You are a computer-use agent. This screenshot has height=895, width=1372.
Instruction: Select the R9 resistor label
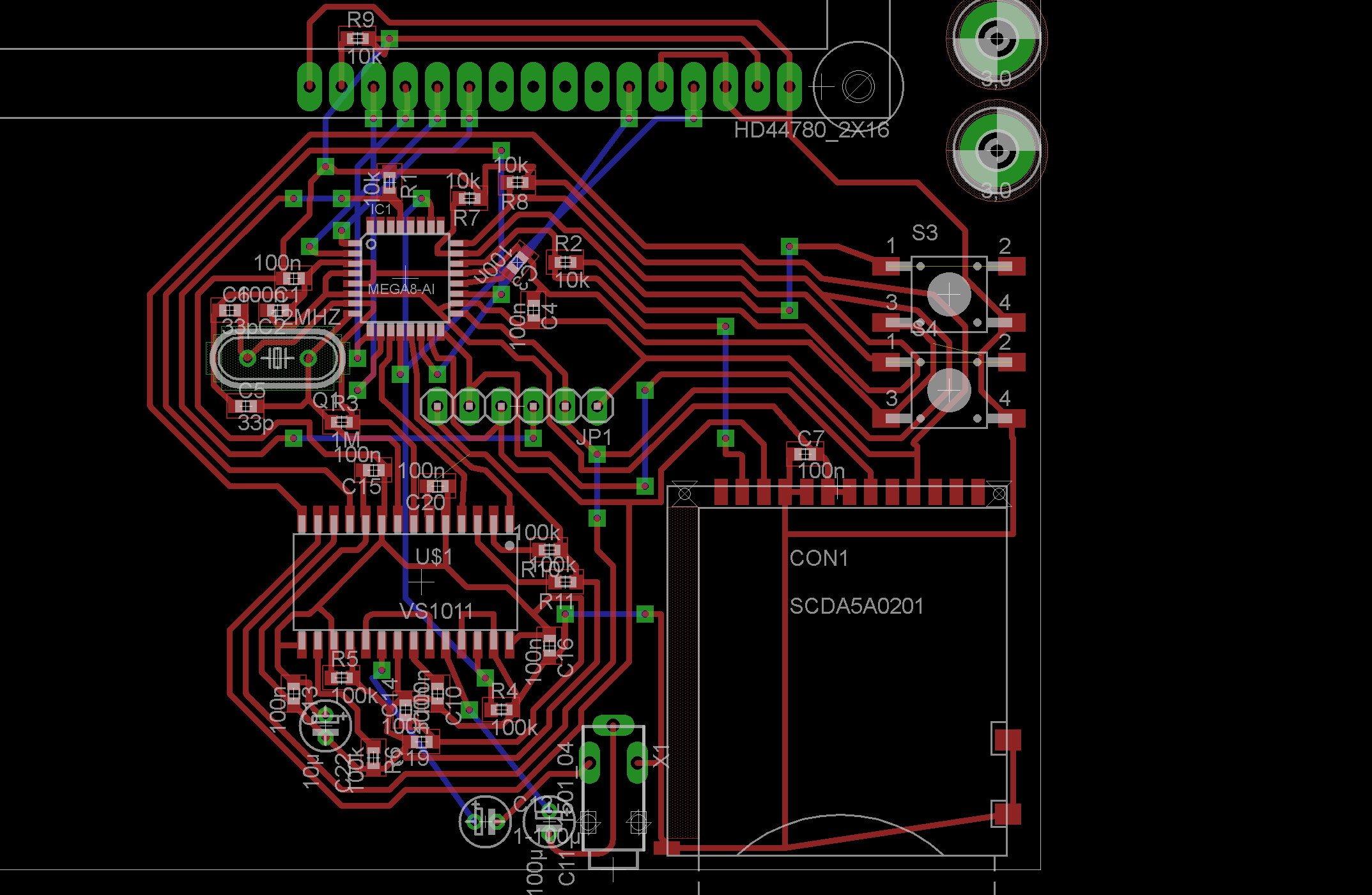tap(360, 20)
